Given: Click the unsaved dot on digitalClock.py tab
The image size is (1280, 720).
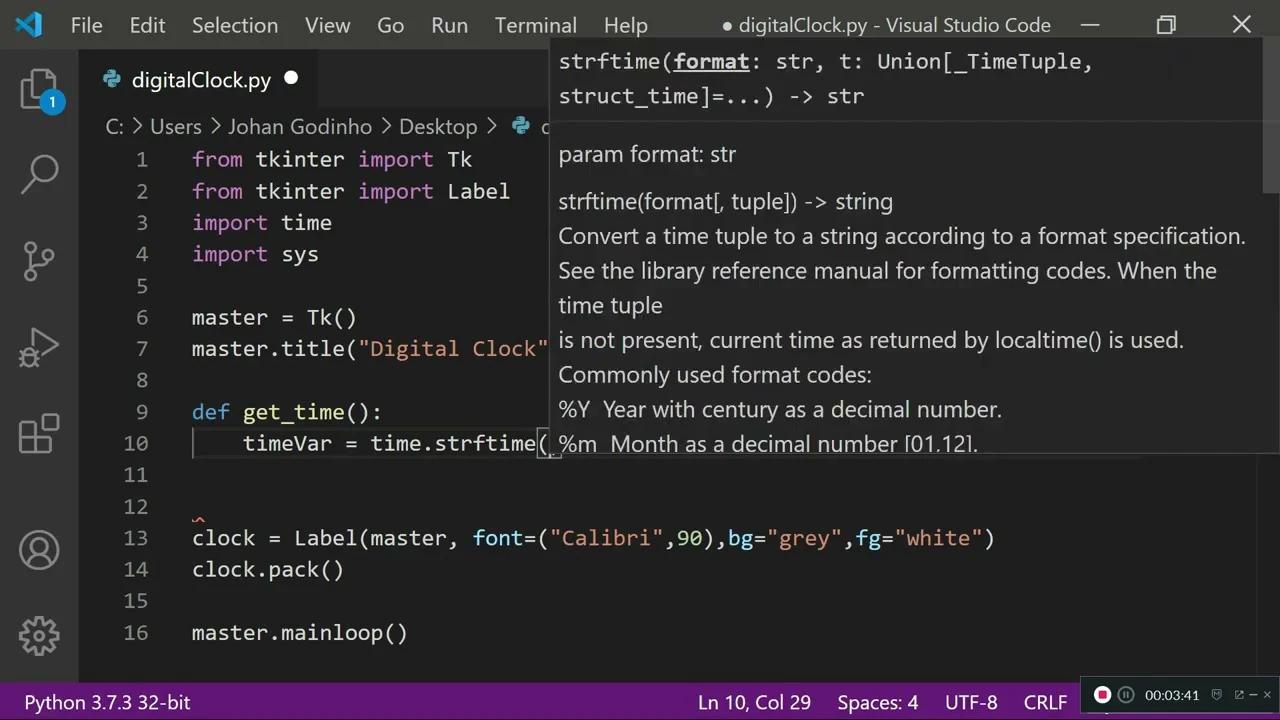Looking at the screenshot, I should click(x=291, y=78).
